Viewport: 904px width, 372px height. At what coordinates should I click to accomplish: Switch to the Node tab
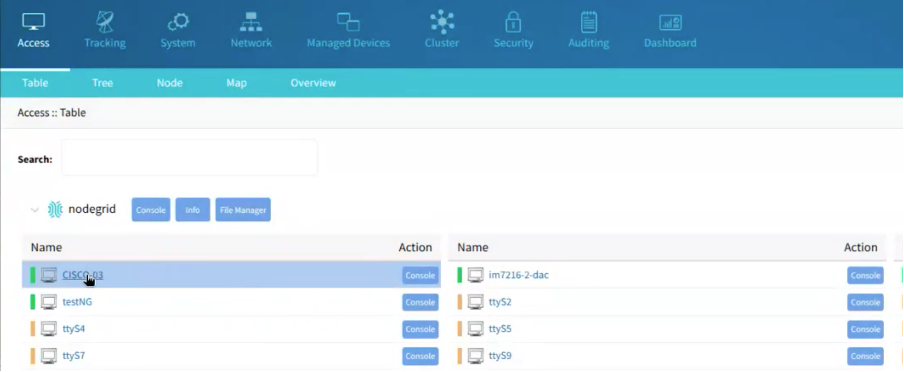pyautogui.click(x=170, y=82)
